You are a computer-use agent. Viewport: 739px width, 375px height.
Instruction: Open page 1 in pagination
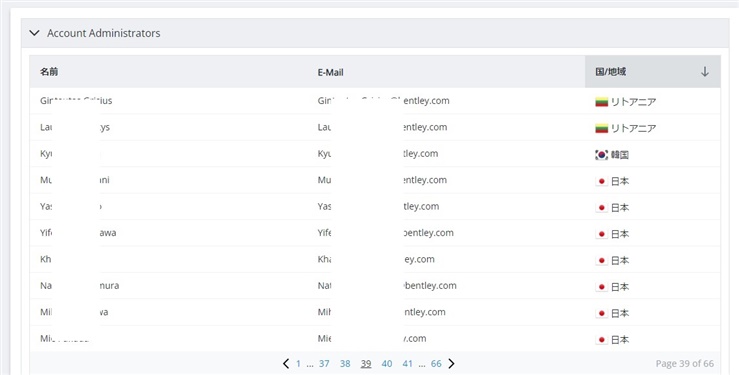click(298, 364)
